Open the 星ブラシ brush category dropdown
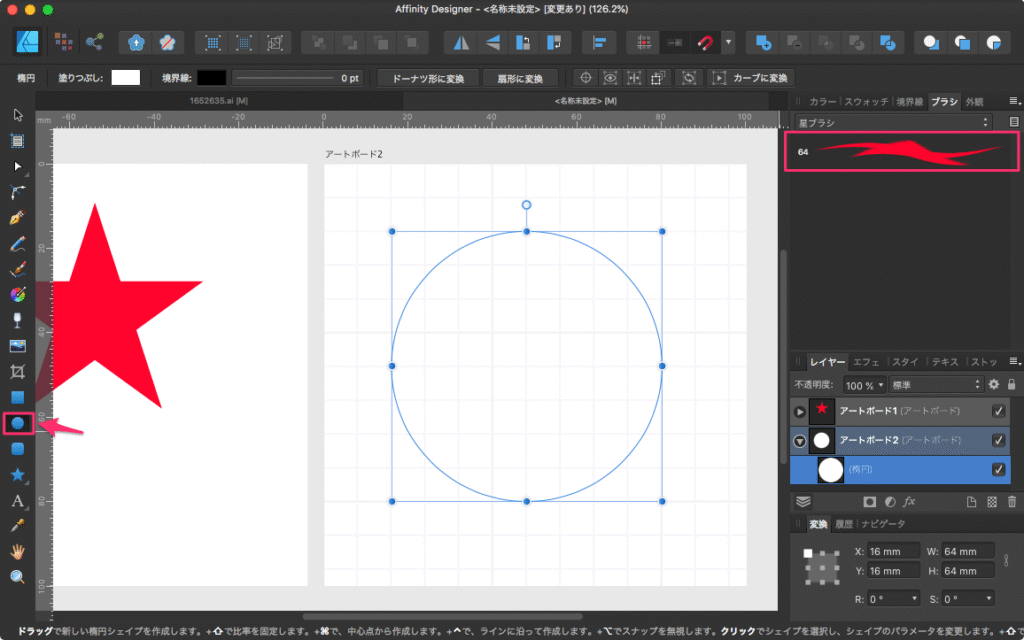 pos(892,122)
